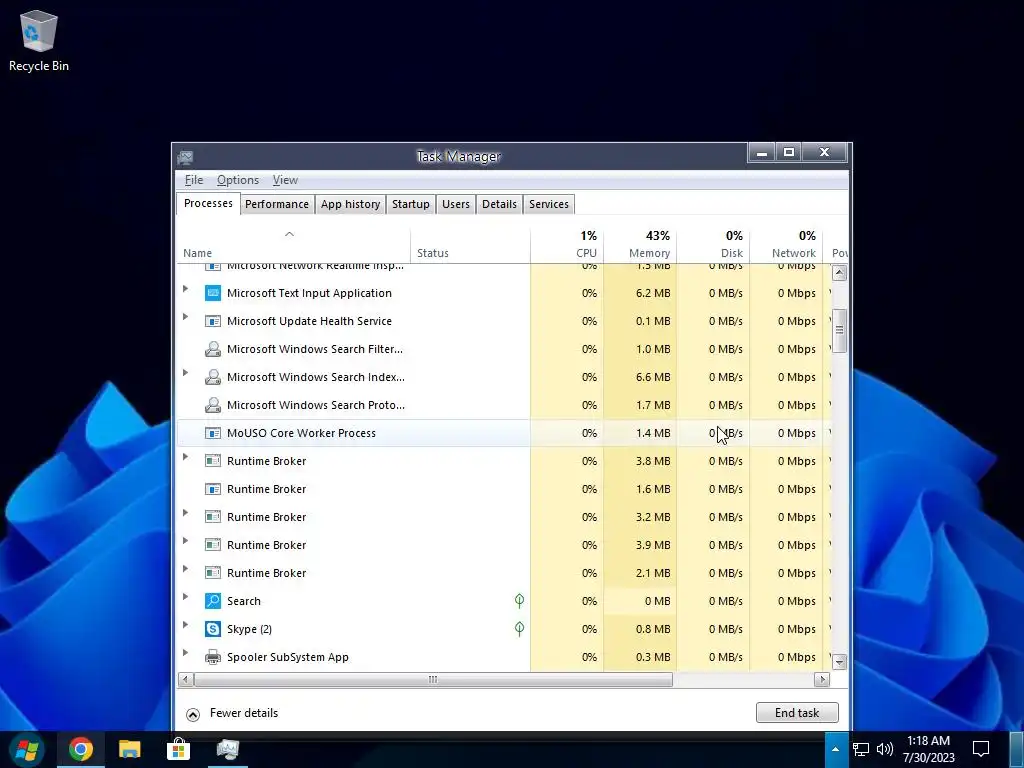Click the network tray icon
This screenshot has height=768, width=1024.
pyautogui.click(x=861, y=749)
